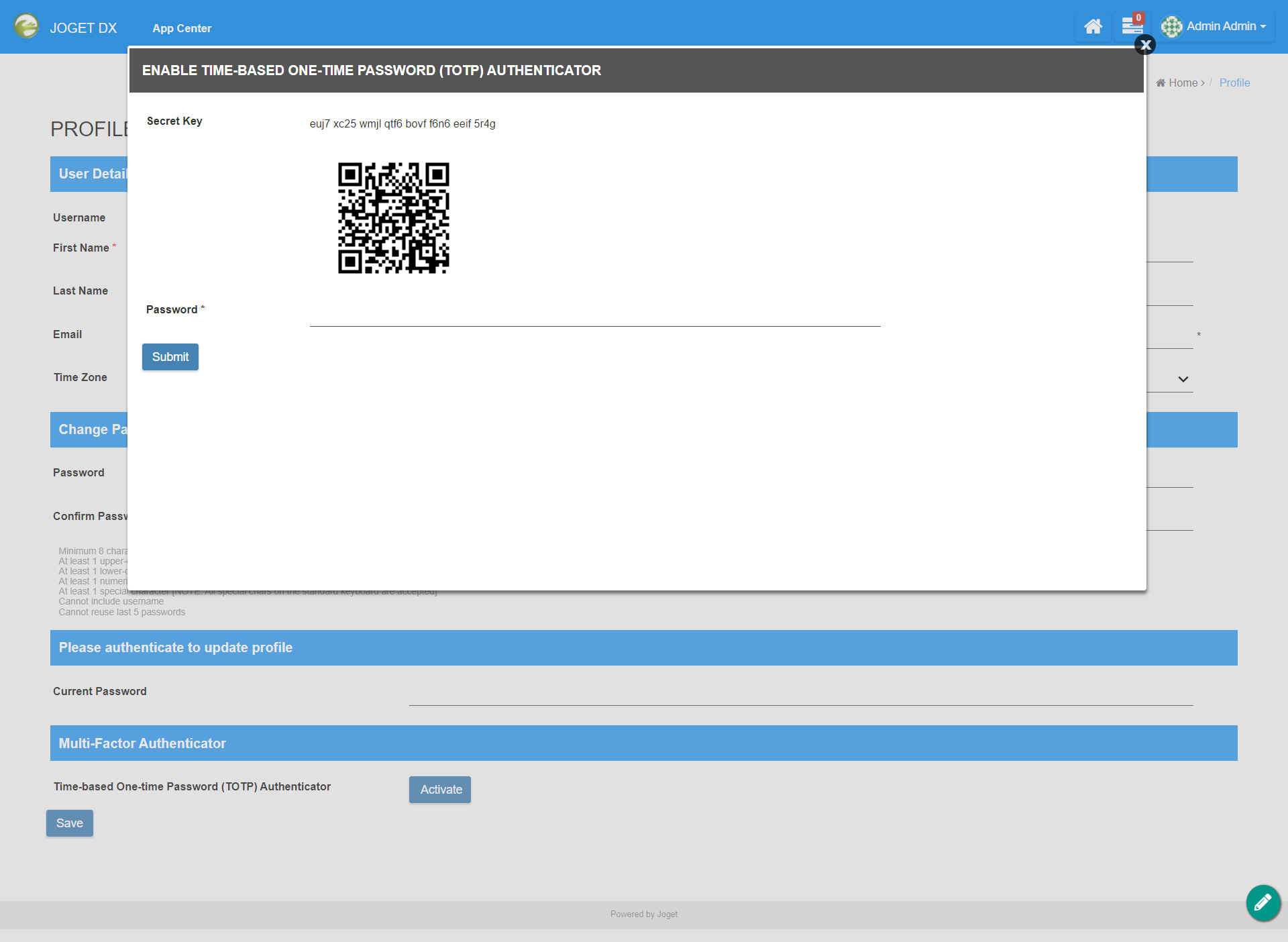The width and height of the screenshot is (1288, 942).
Task: Click the JOGET DX title text
Action: tap(83, 28)
